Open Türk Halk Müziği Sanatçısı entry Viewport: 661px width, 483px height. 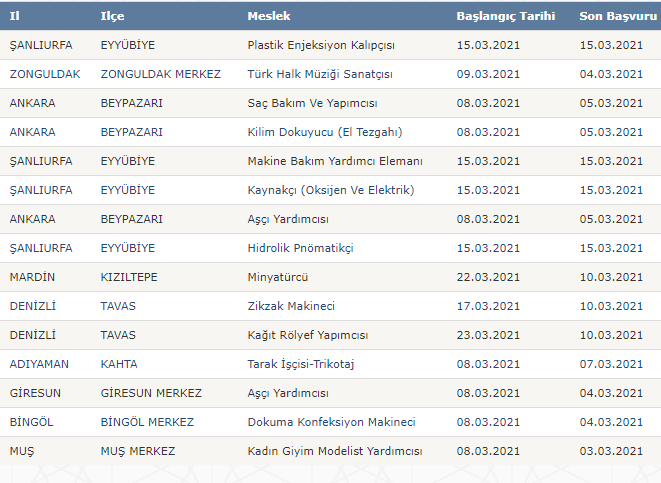coord(320,74)
